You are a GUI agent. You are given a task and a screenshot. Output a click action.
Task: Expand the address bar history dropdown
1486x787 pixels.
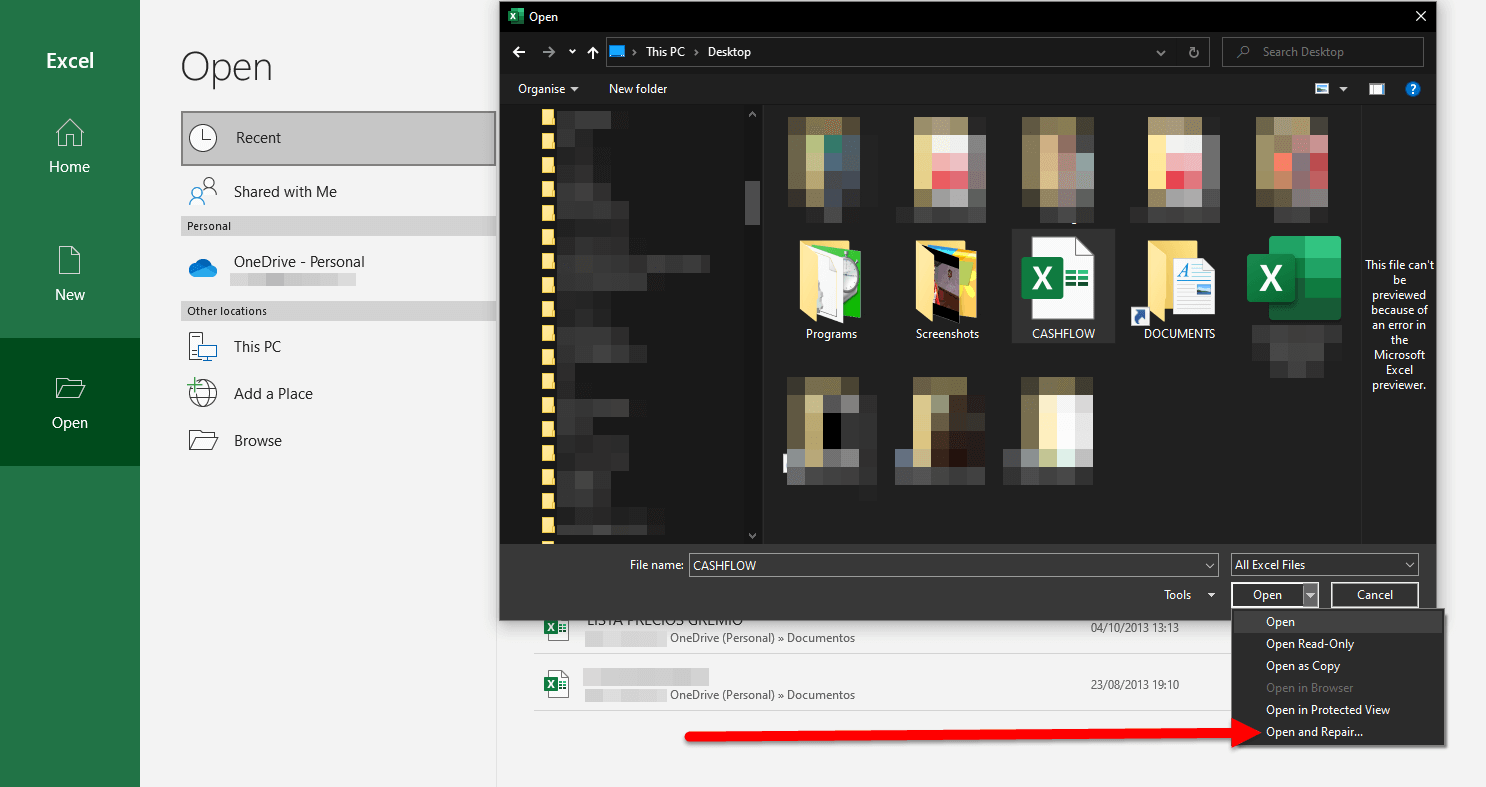point(1161,52)
